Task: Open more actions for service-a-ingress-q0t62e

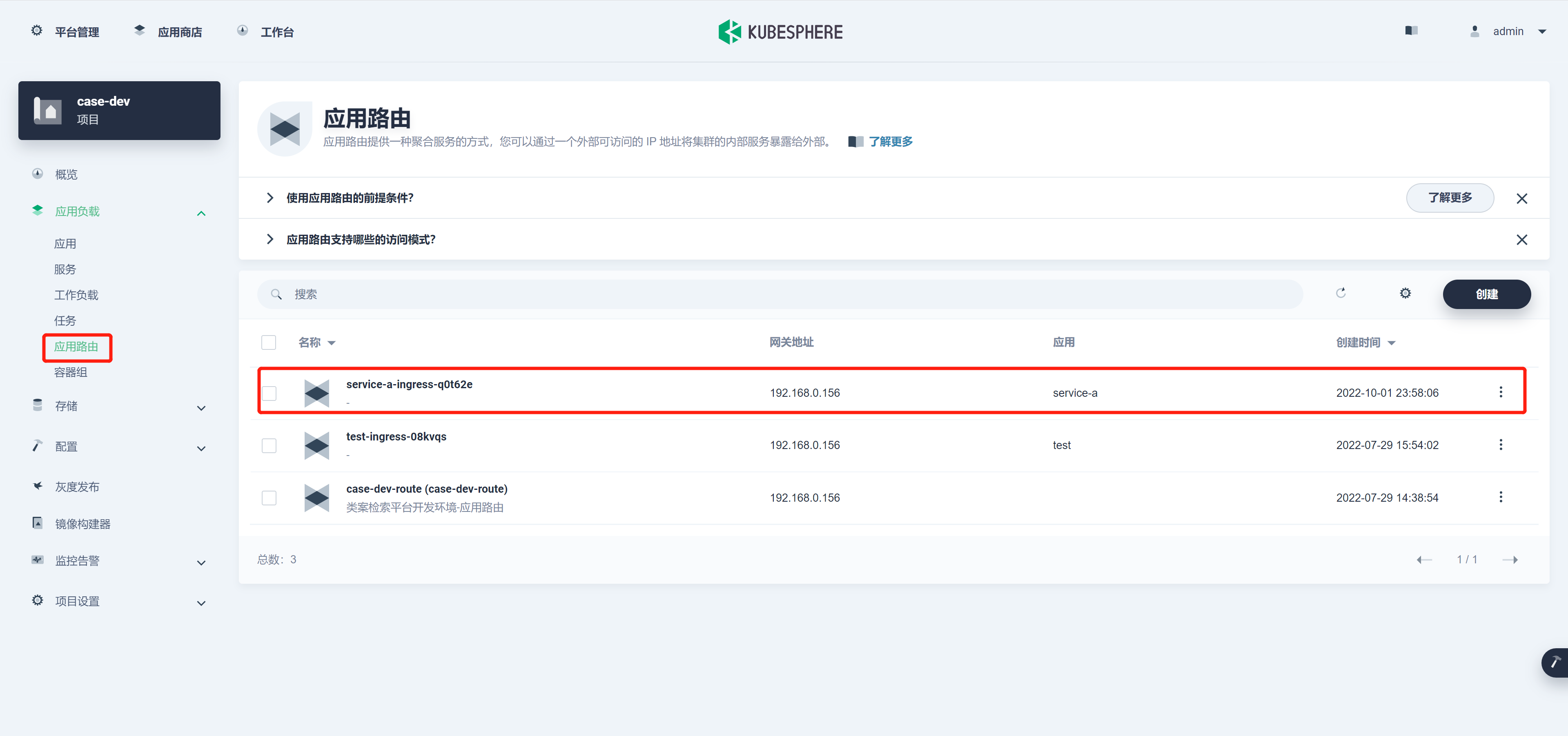Action: pos(1501,392)
